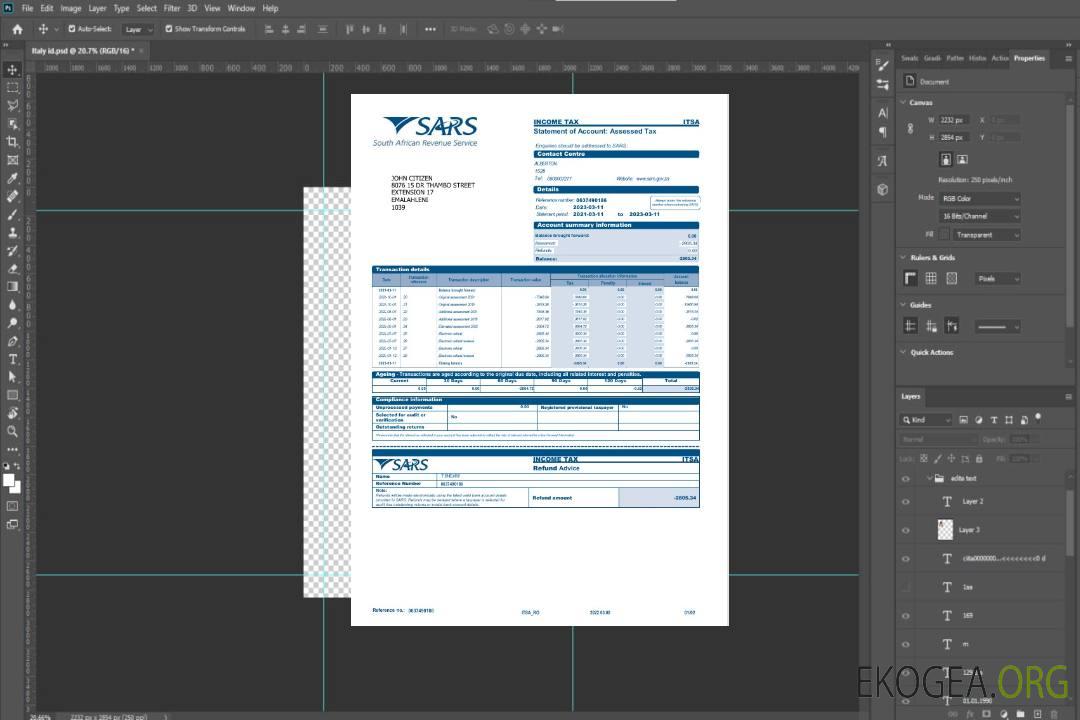This screenshot has width=1080, height=720.
Task: Open the RGB Color mode dropdown
Action: [x=980, y=198]
